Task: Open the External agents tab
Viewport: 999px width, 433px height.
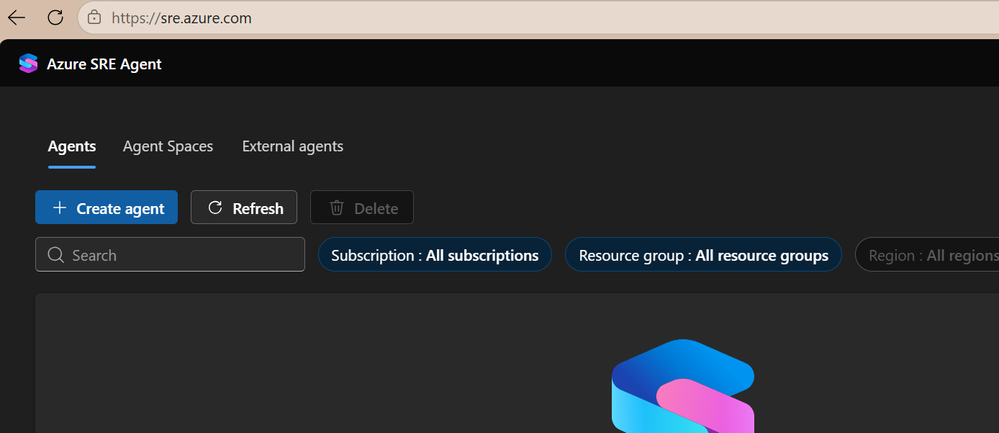Action: click(292, 146)
